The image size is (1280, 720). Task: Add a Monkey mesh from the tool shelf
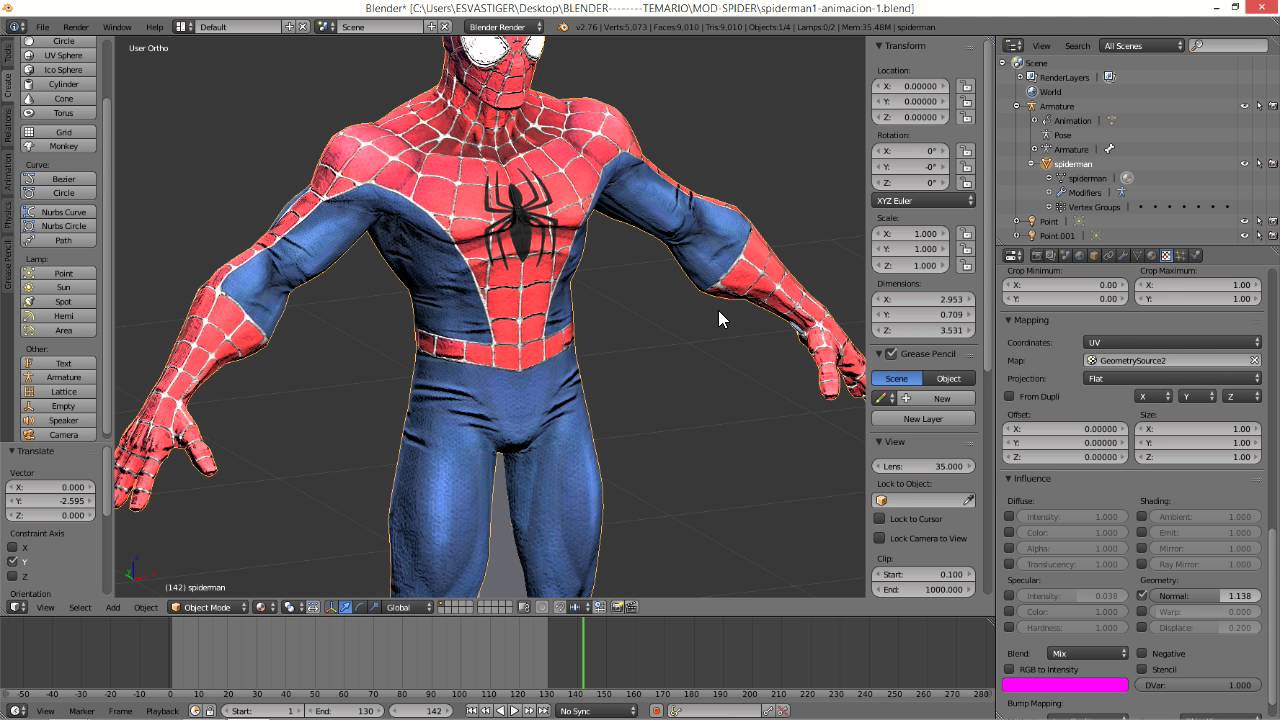pyautogui.click(x=63, y=146)
